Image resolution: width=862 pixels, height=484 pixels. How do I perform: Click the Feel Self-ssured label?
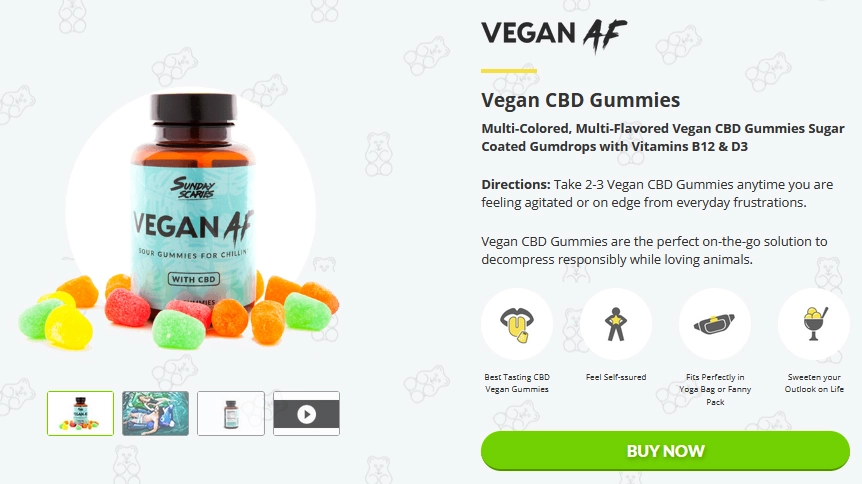point(616,377)
